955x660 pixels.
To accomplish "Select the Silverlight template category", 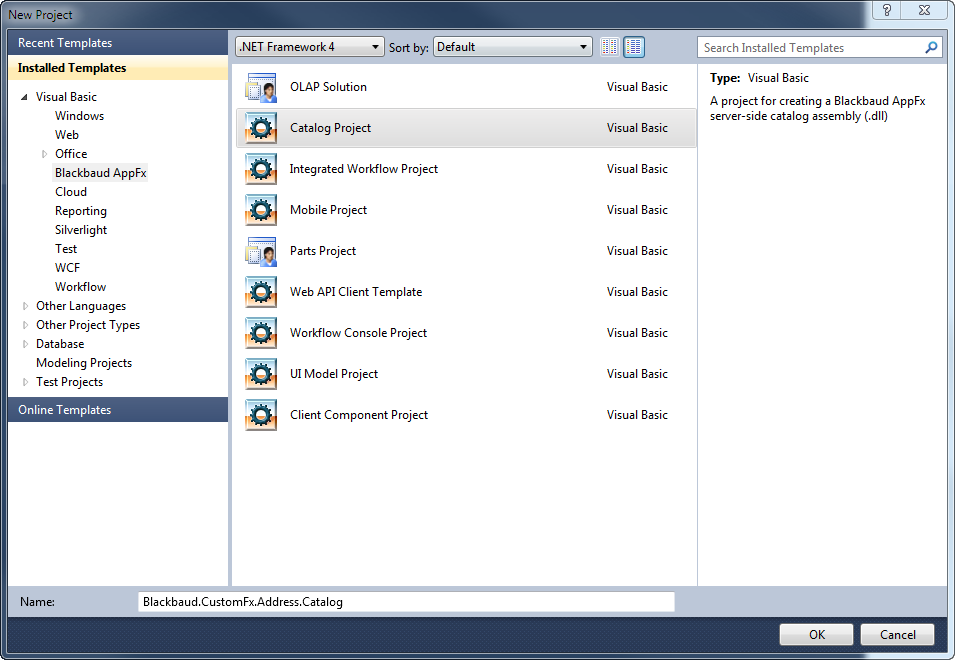I will click(80, 230).
